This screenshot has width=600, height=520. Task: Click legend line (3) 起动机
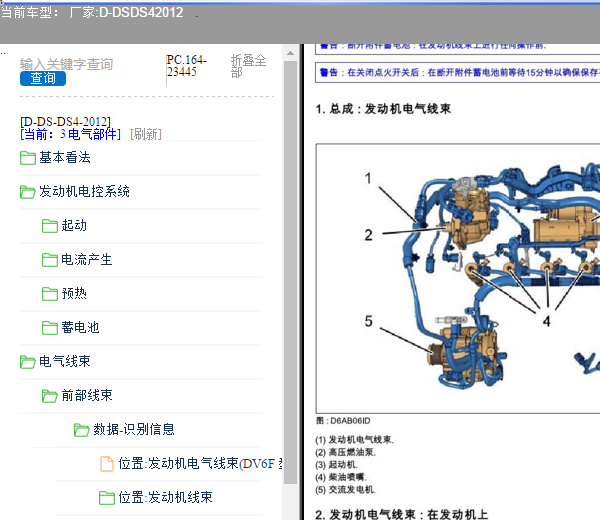[x=336, y=465]
